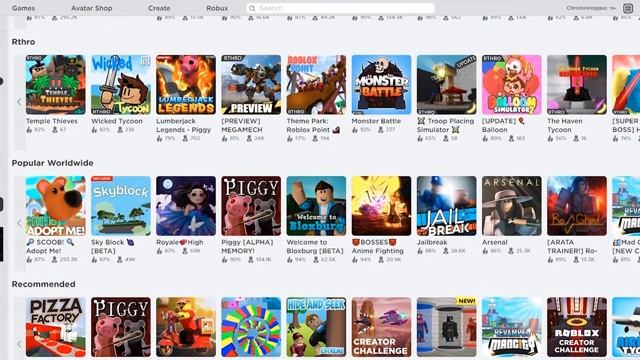Click the SCOOB! Adopt Me! title
640x360 pixels.
[x=51, y=247]
